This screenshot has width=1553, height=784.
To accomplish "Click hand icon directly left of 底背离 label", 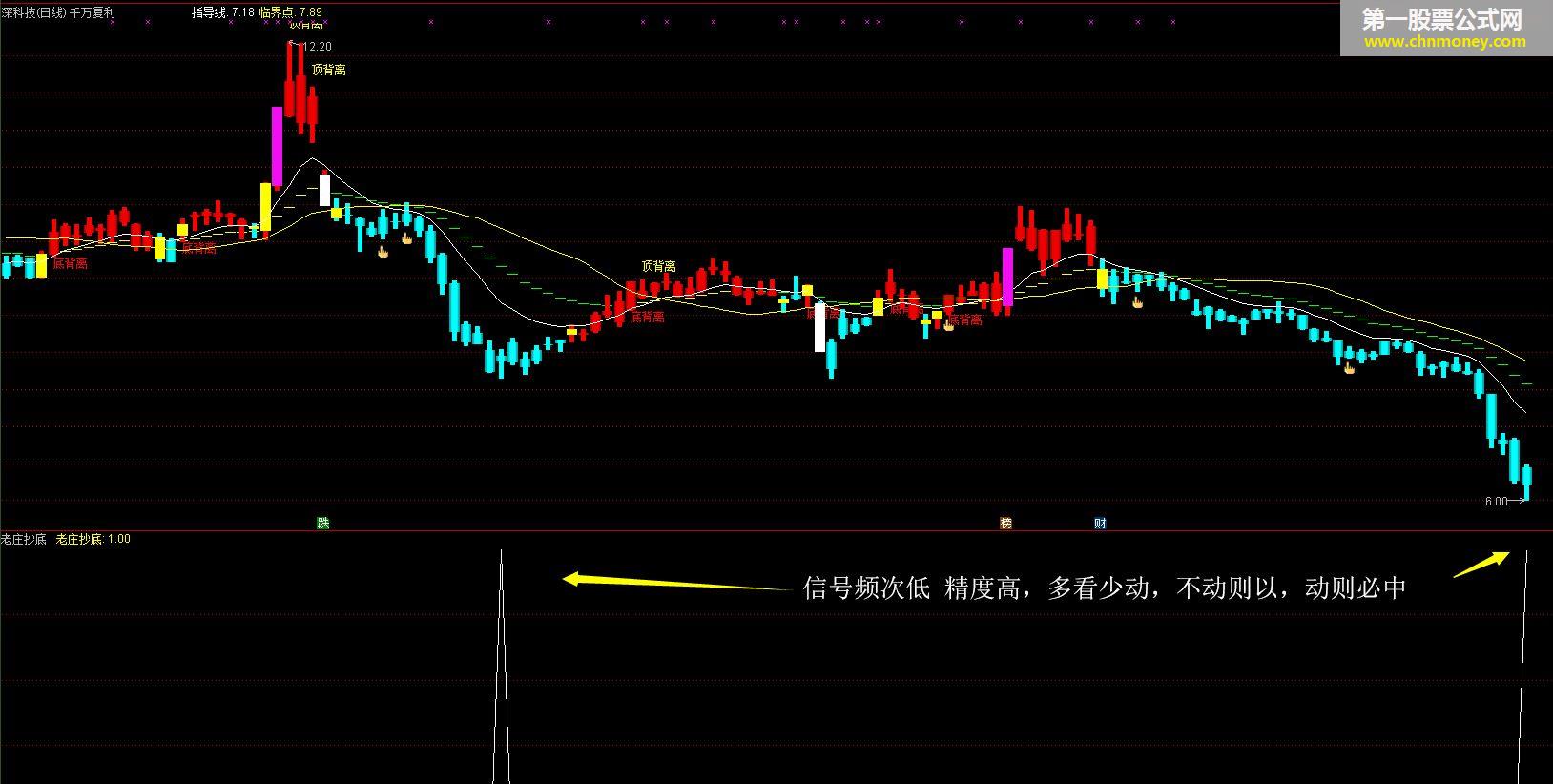I will coord(949,325).
